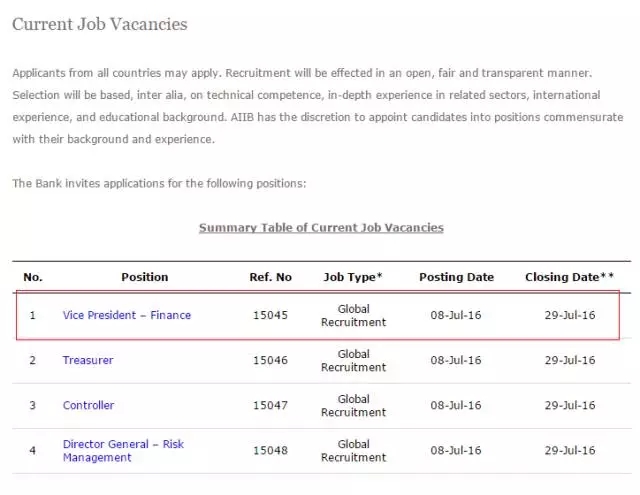Click the Current Job Vacancies page heading
The width and height of the screenshot is (640, 495).
[x=99, y=24]
